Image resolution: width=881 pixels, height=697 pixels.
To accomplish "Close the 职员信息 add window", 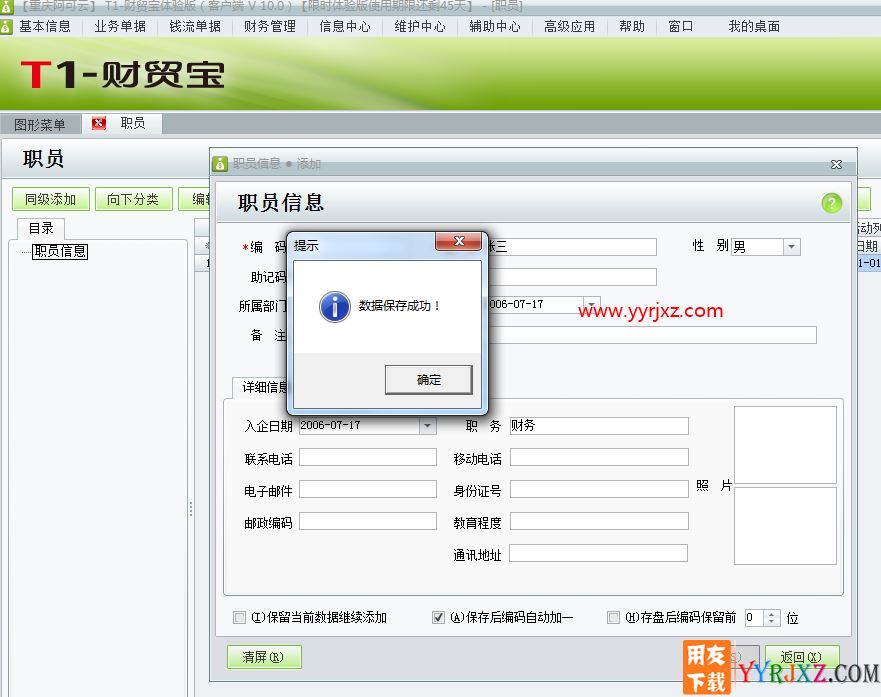I will pyautogui.click(x=836, y=164).
